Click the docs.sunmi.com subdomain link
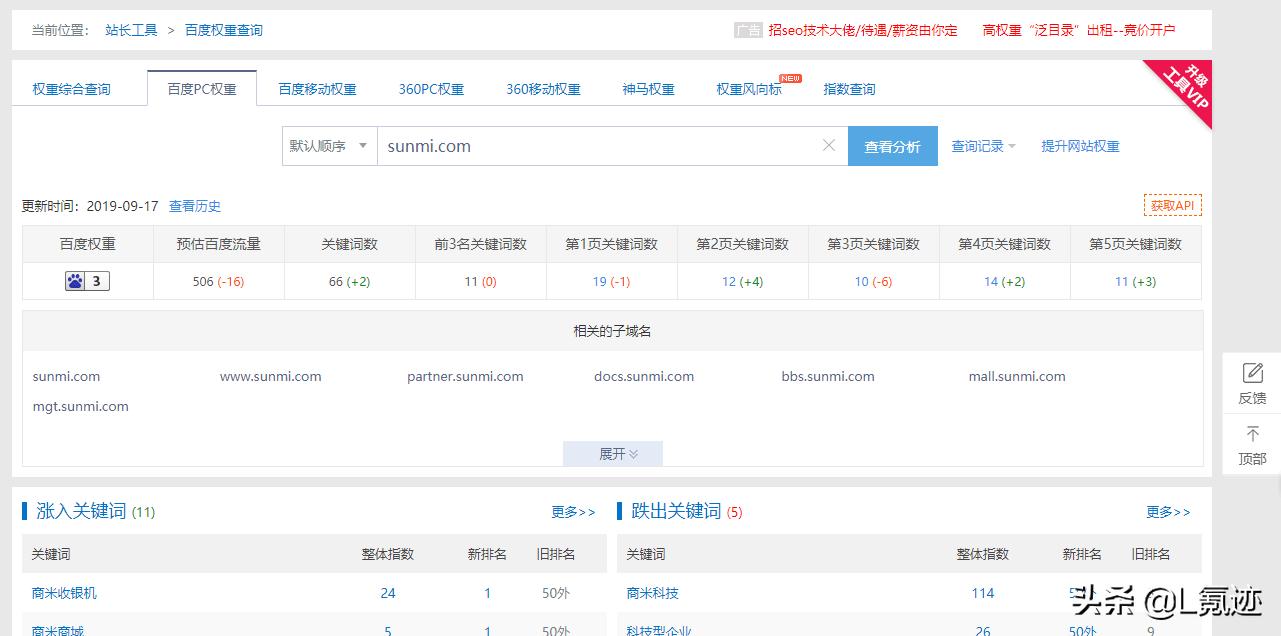 tap(643, 376)
